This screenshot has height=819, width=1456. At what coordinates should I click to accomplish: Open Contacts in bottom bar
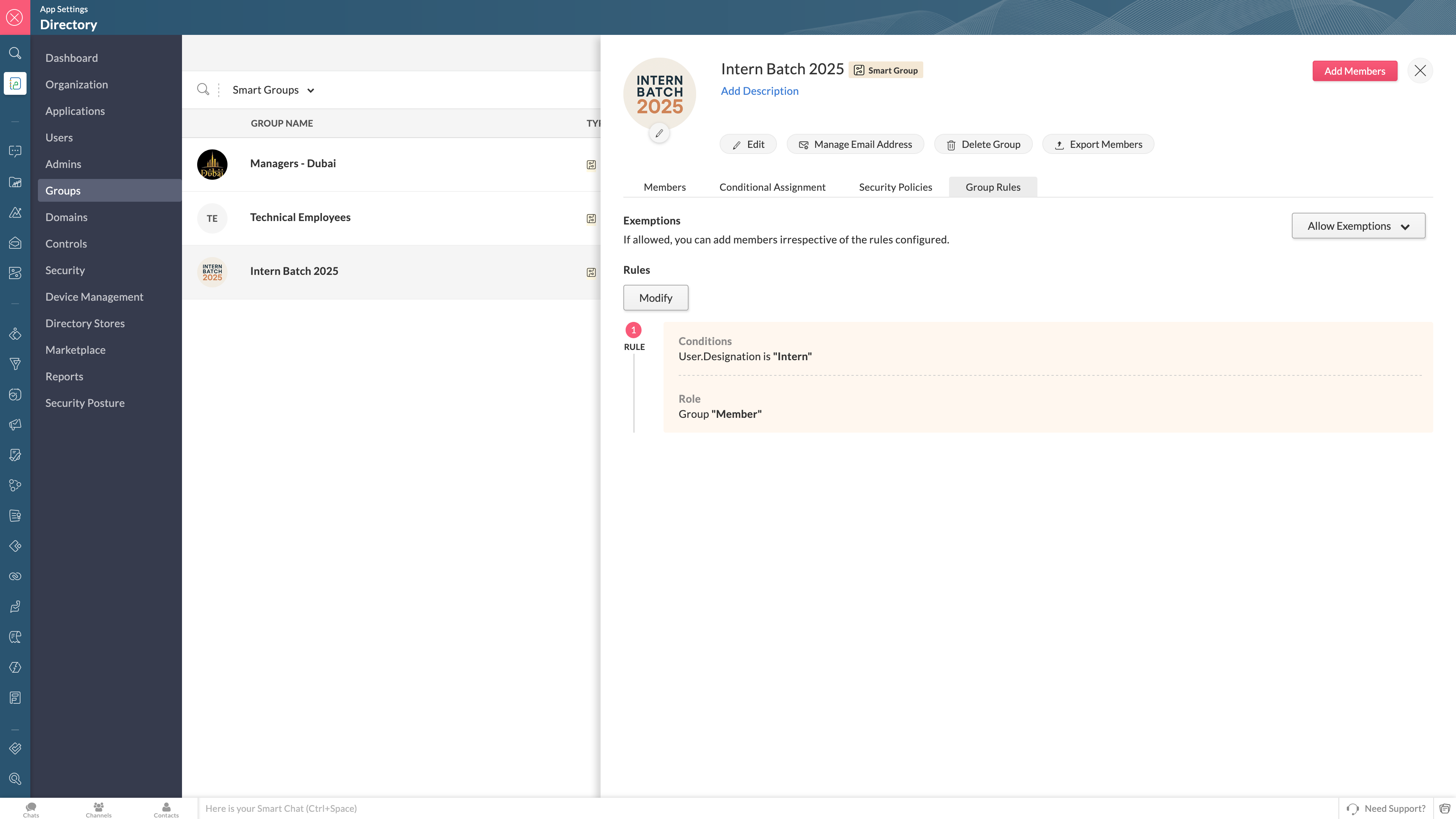166,809
